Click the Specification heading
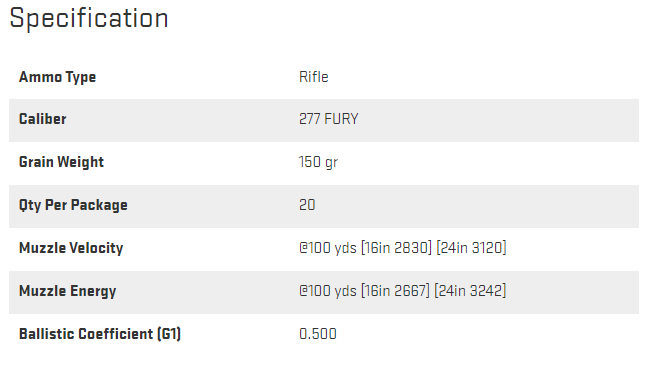Screen dimensions: 659x367 [89, 18]
